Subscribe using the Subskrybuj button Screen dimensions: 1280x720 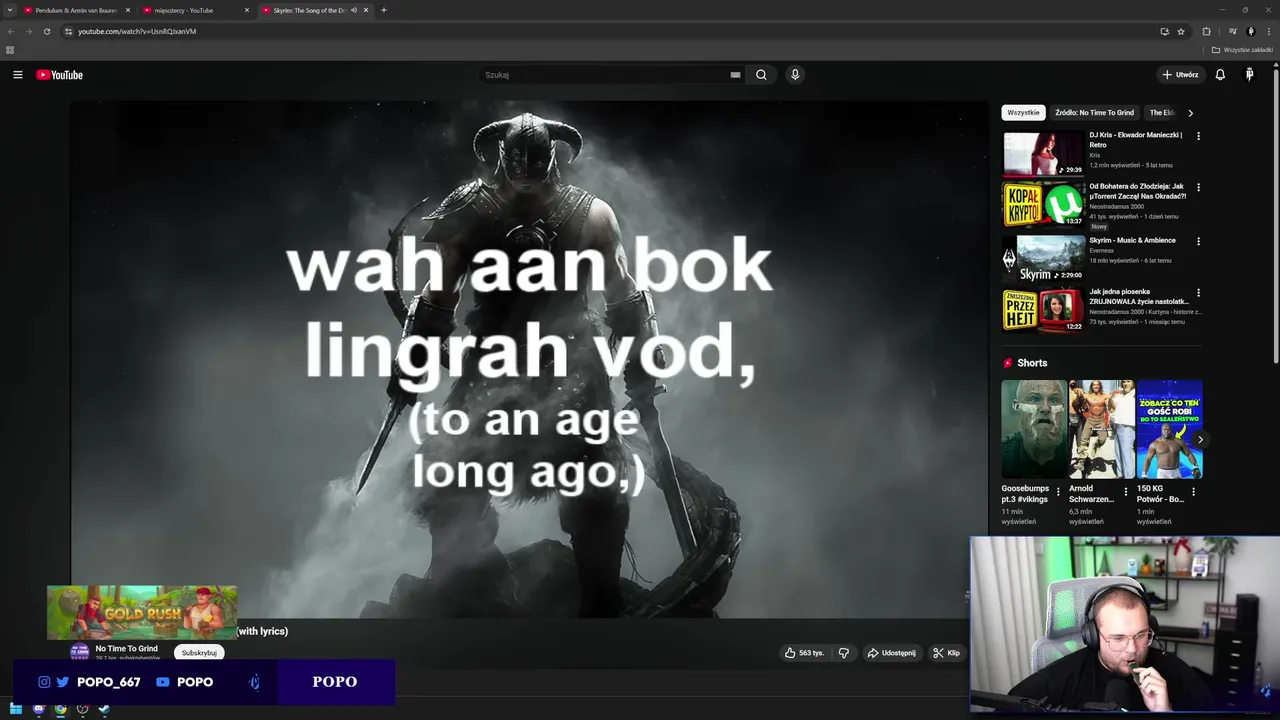(199, 653)
